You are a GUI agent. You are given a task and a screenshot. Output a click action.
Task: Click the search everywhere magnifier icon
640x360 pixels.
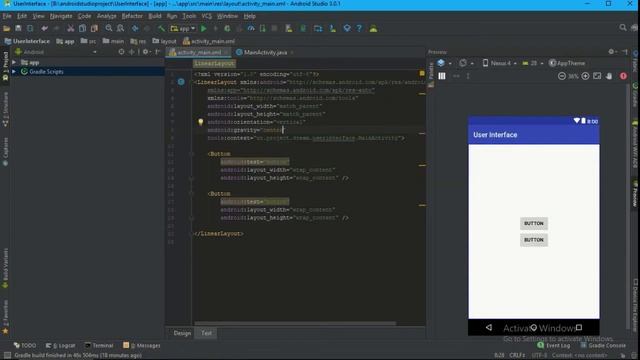tap(623, 28)
